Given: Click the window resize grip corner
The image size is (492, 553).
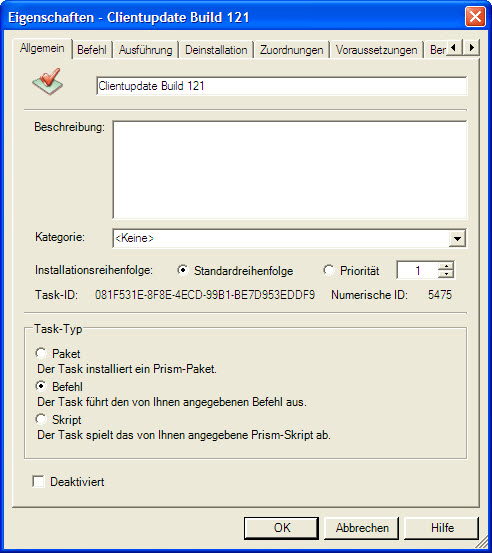Looking at the screenshot, I should click(483, 543).
